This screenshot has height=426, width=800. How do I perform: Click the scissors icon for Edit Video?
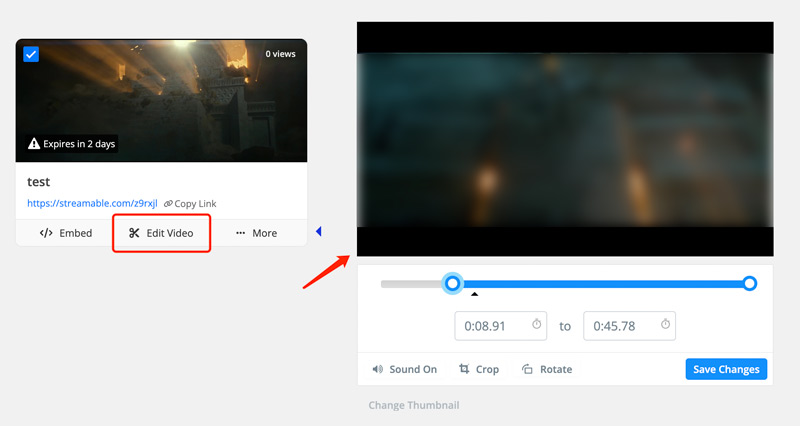134,233
